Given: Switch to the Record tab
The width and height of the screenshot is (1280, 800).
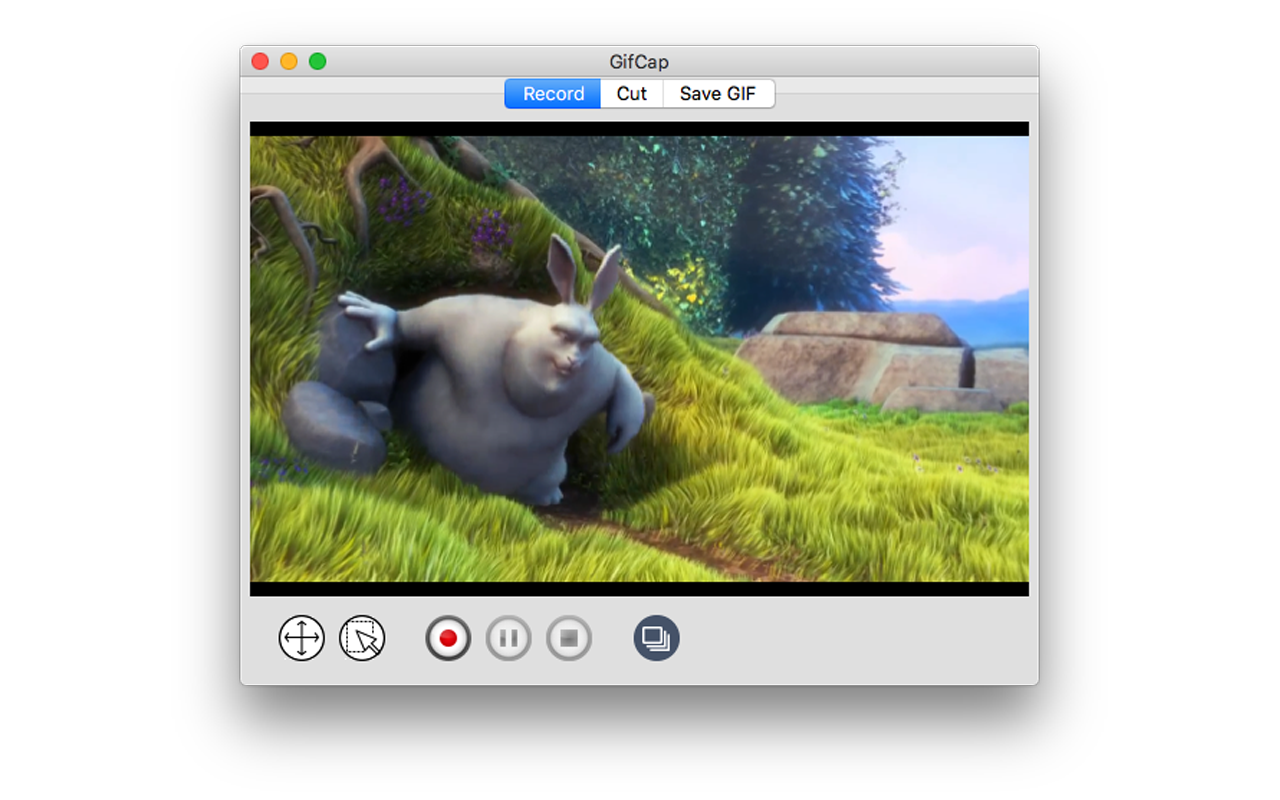Looking at the screenshot, I should point(553,94).
